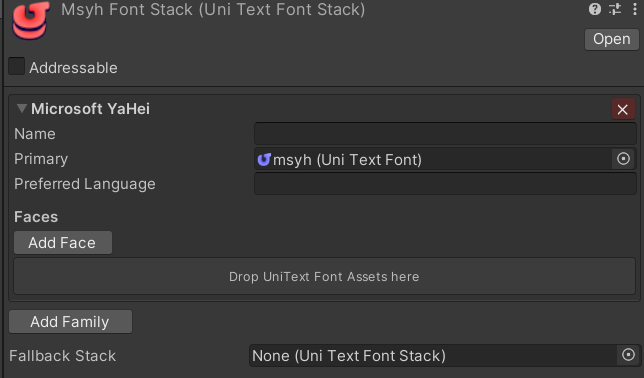
Task: Focus the Name text field
Action: pyautogui.click(x=445, y=134)
